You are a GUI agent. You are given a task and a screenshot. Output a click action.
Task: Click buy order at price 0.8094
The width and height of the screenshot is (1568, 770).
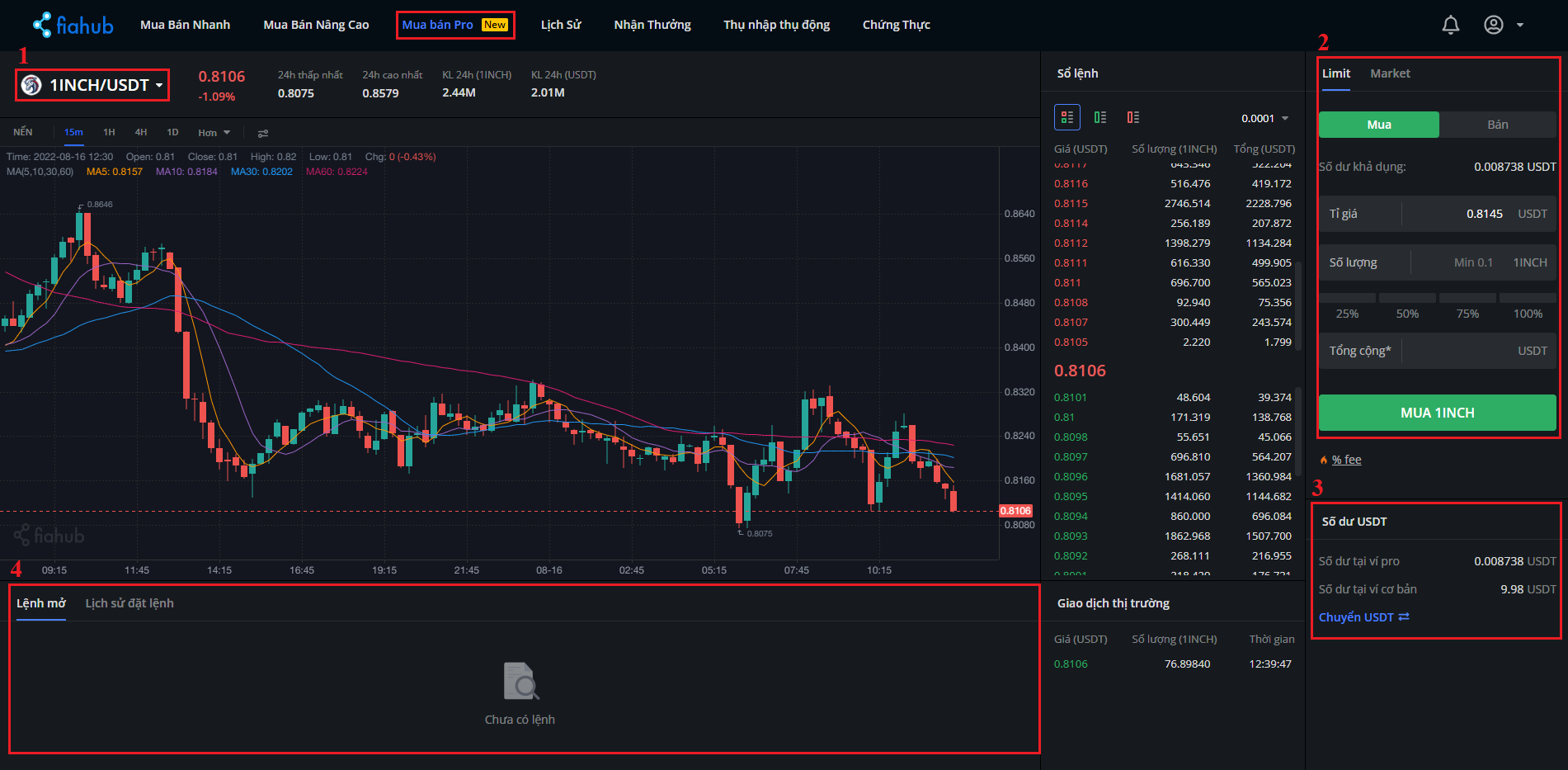coord(1173,517)
